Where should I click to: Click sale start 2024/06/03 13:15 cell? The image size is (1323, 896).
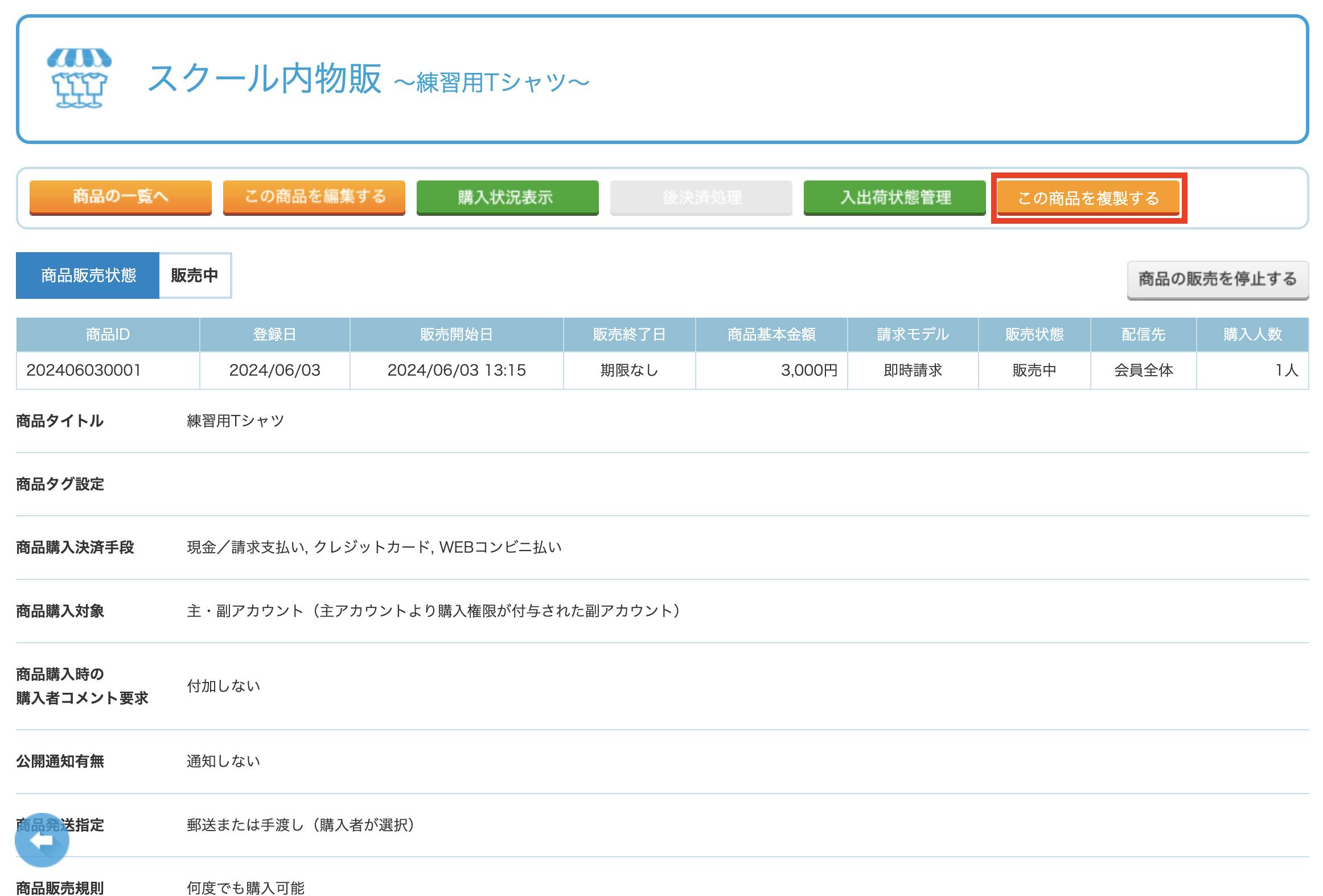click(x=457, y=371)
